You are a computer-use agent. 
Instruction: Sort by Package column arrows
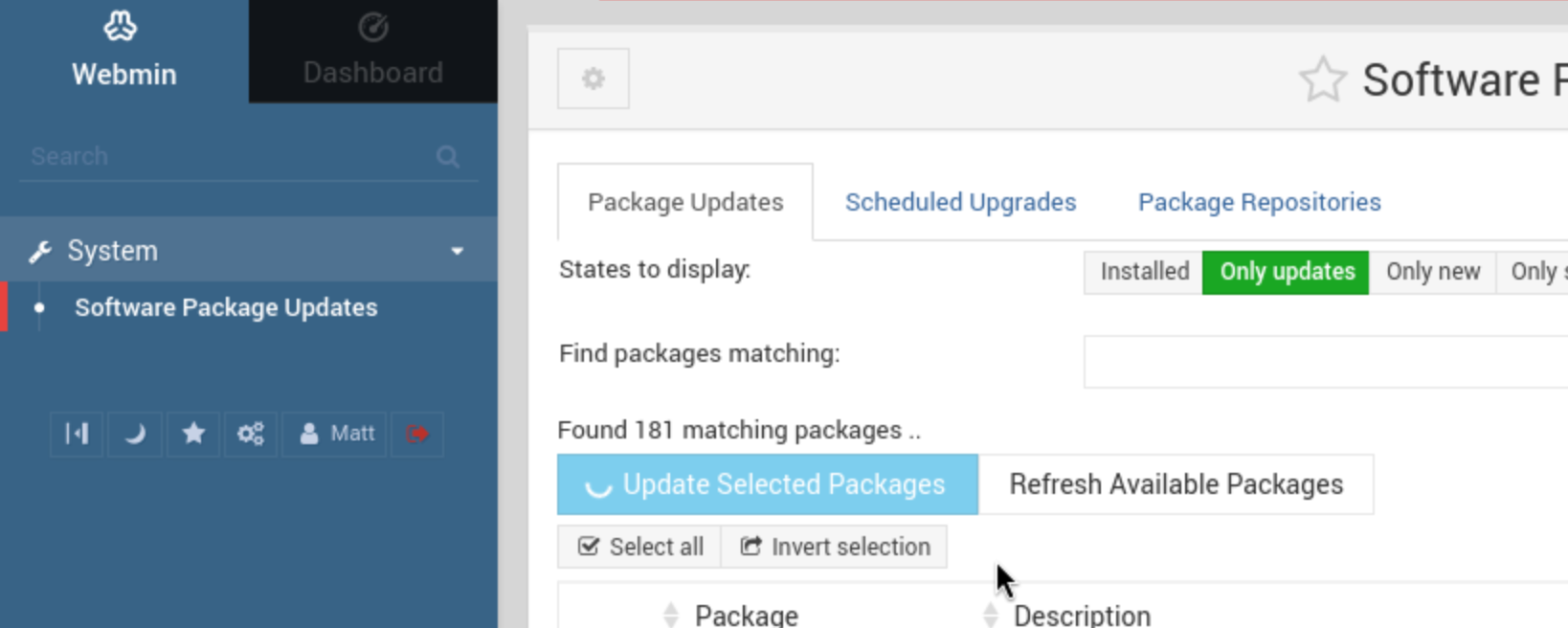point(671,615)
